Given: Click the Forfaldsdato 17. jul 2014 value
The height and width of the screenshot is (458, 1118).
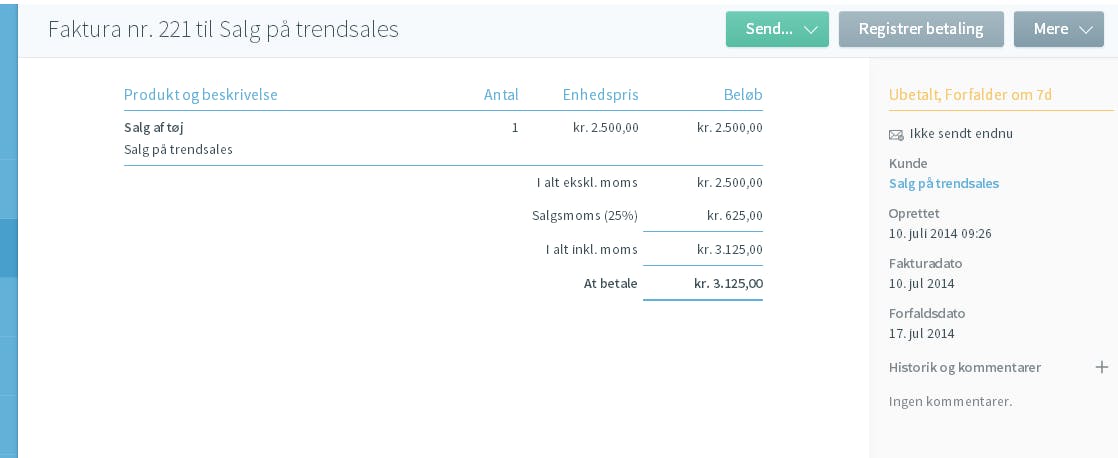Looking at the screenshot, I should [921, 333].
